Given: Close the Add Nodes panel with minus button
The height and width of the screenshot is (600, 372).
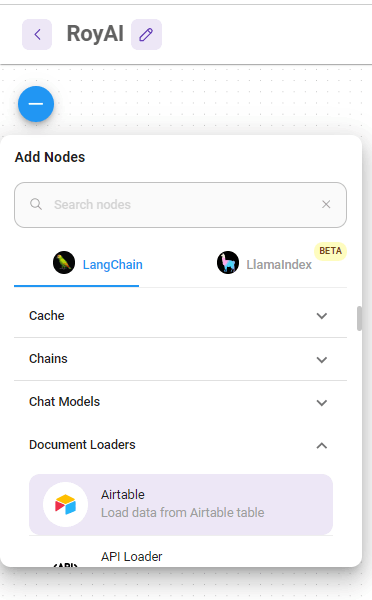Looking at the screenshot, I should tap(36, 104).
